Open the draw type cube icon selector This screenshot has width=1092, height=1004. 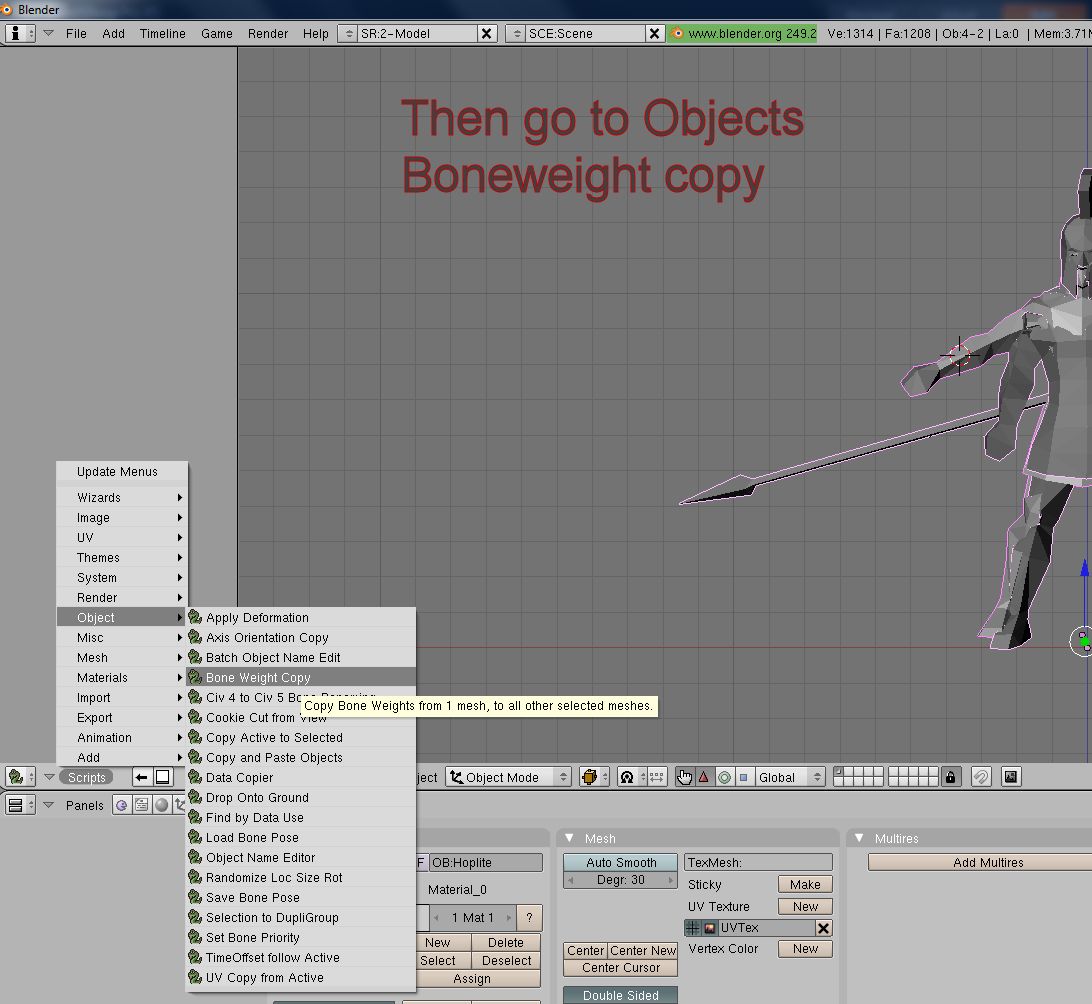click(594, 777)
